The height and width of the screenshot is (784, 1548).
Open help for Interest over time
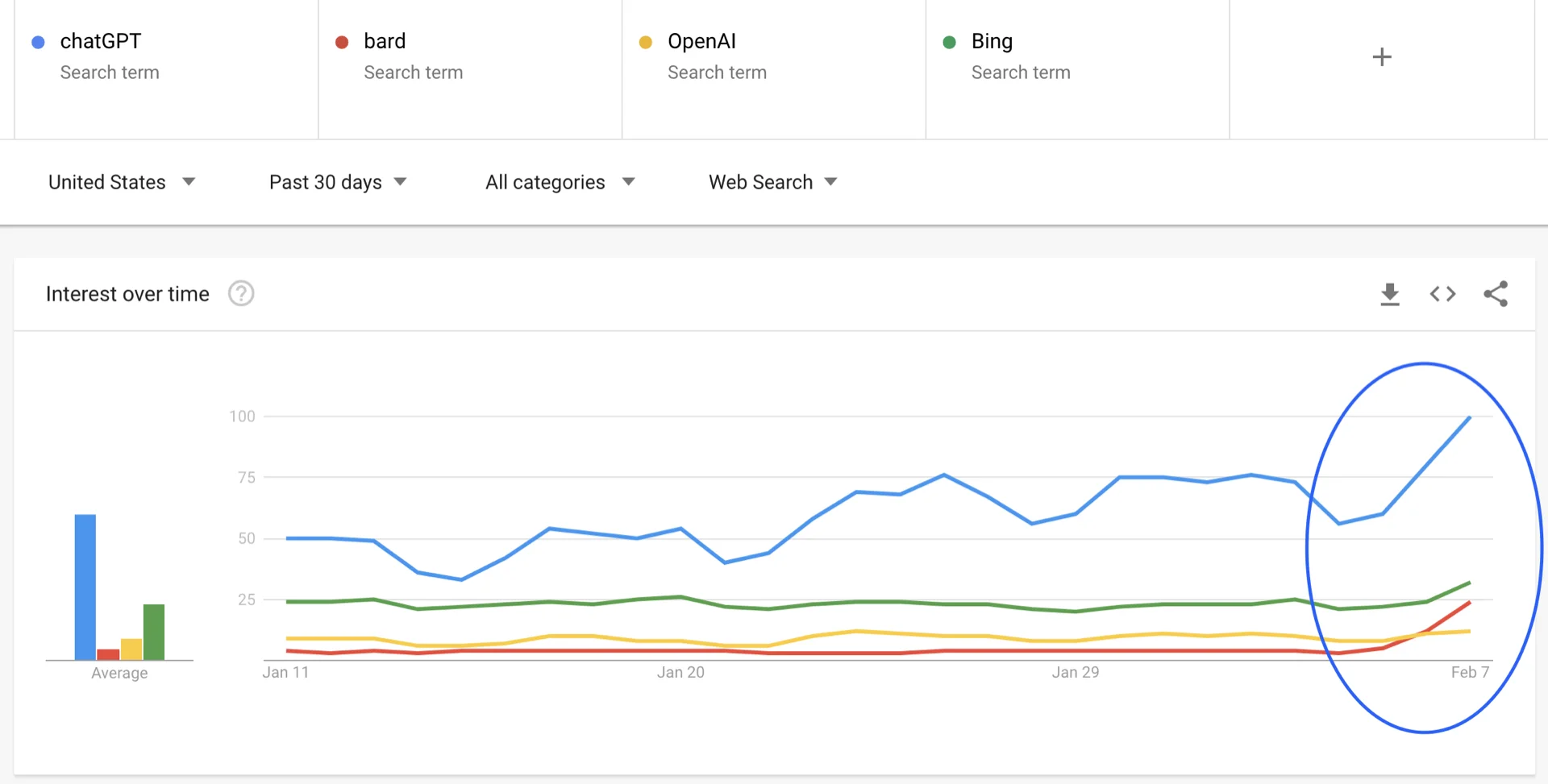coord(241,294)
